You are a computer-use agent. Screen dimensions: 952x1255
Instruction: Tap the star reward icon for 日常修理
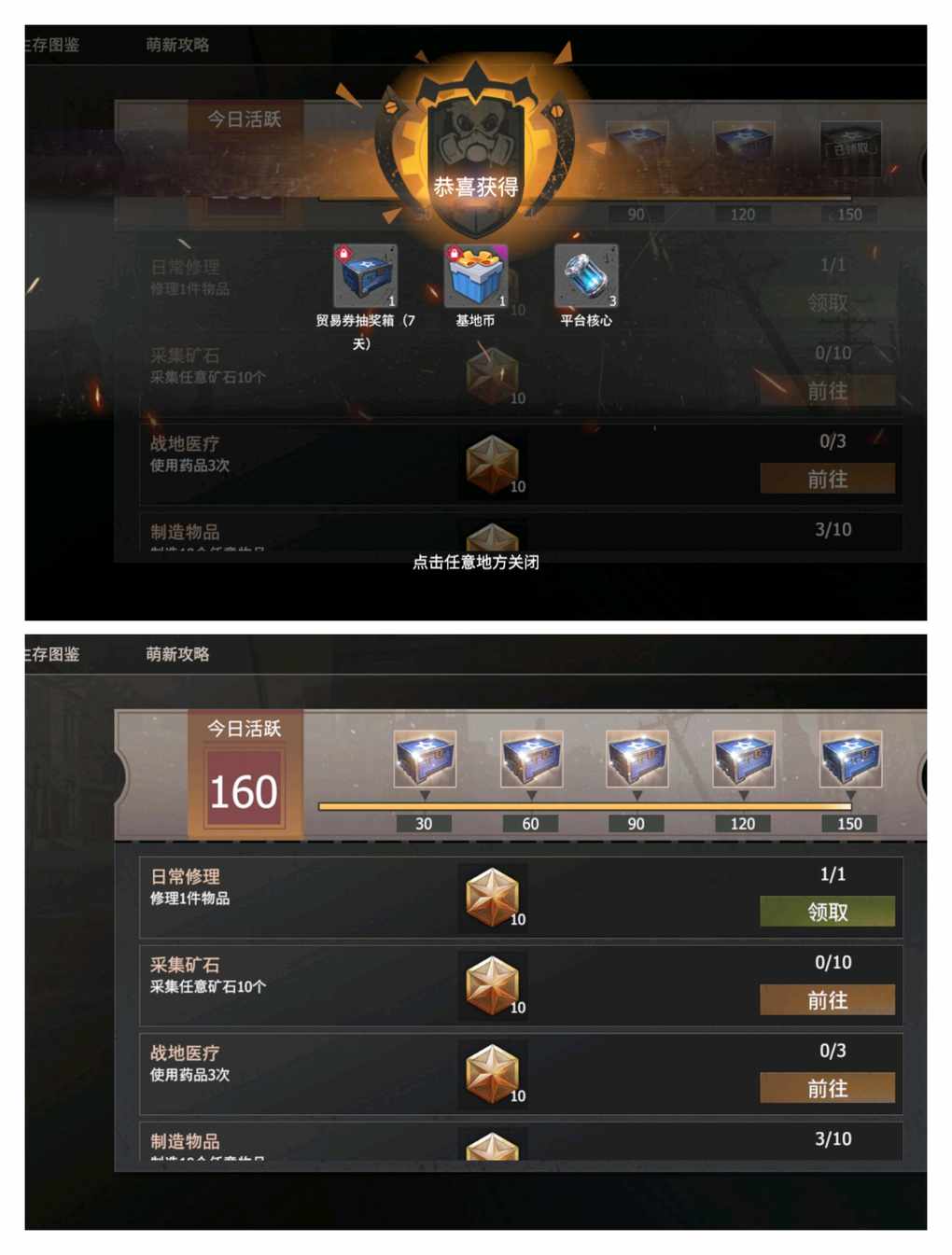click(493, 898)
